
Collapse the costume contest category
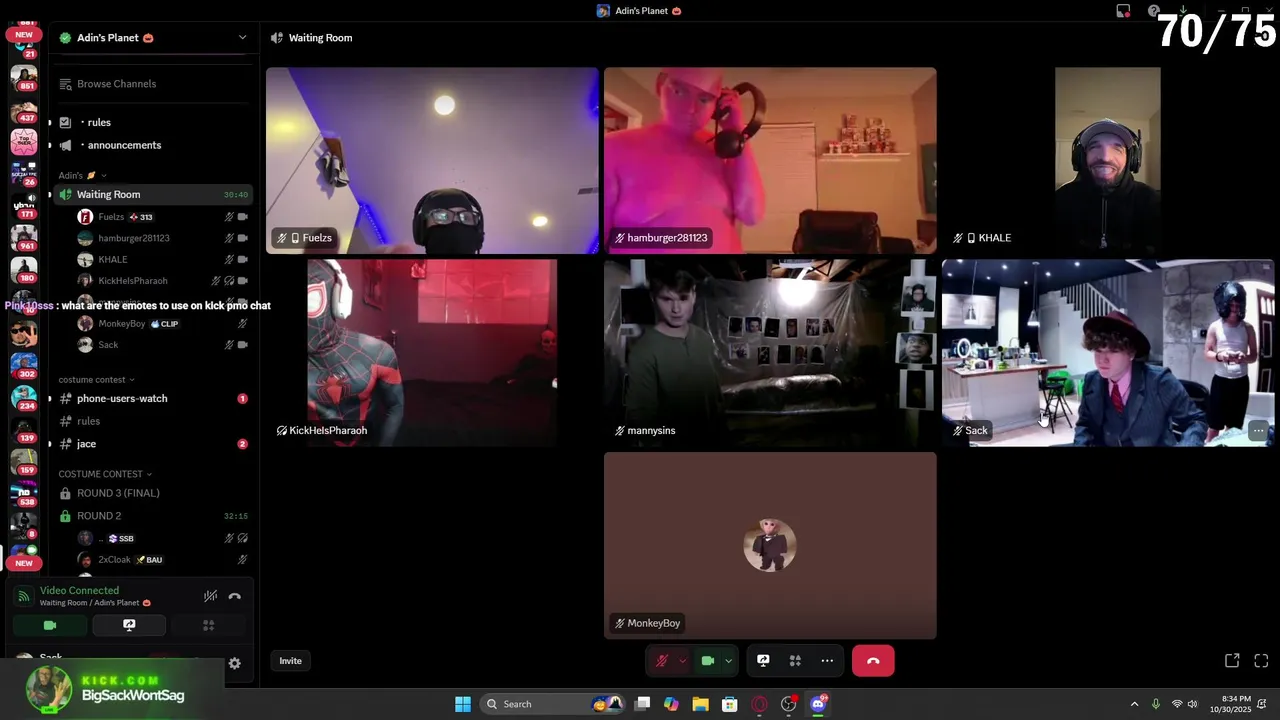[96, 380]
